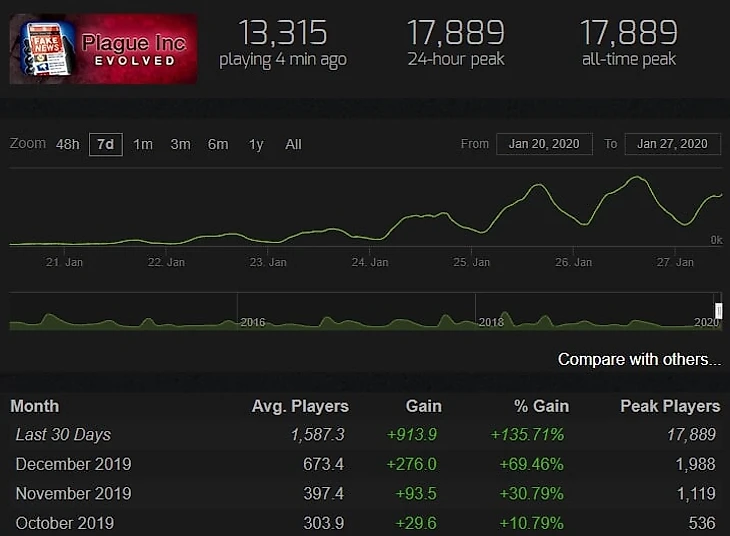Click the 536 peak players value
The height and width of the screenshot is (536, 730).
pyautogui.click(x=702, y=523)
